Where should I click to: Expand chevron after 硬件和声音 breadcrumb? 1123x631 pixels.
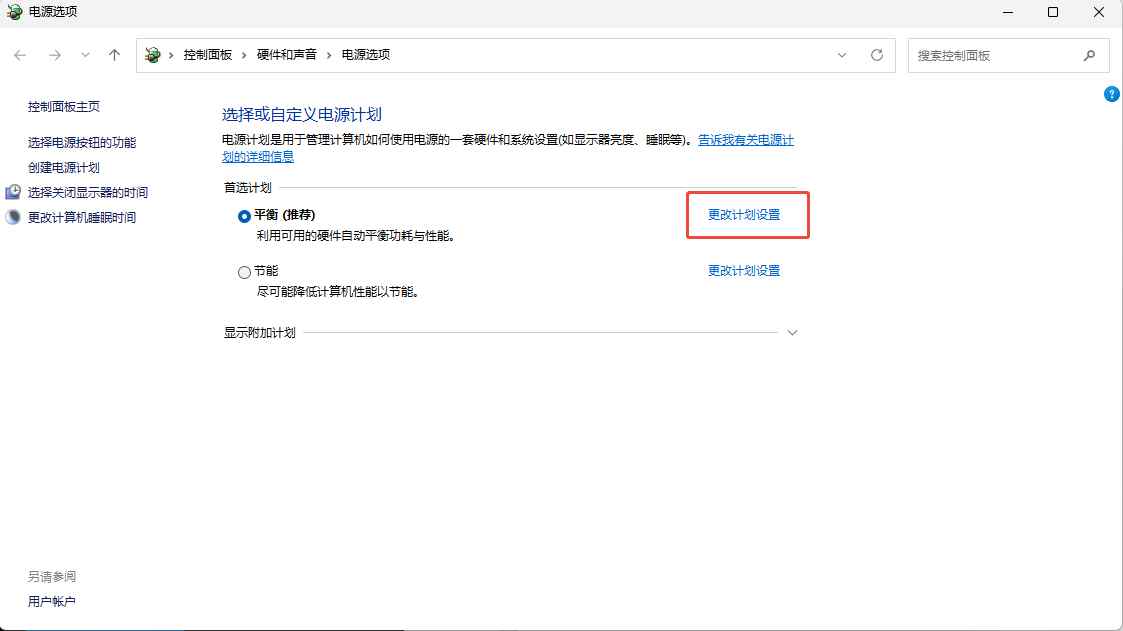coord(329,55)
